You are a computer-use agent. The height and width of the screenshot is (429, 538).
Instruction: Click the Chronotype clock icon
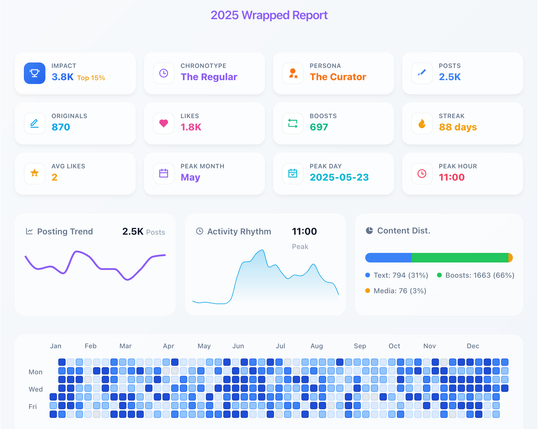(164, 73)
